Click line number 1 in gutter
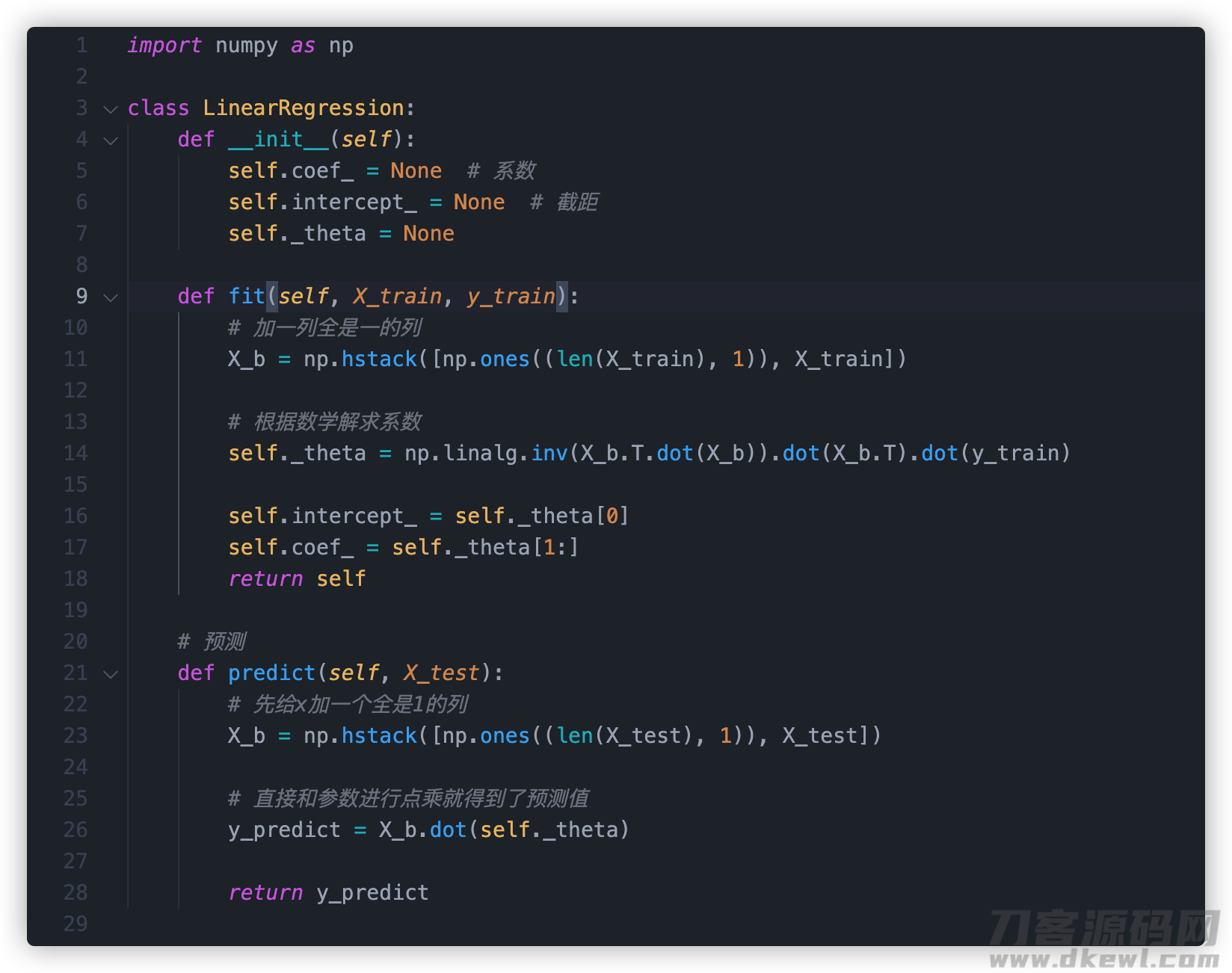Viewport: 1232px width, 973px height. pyautogui.click(x=82, y=46)
